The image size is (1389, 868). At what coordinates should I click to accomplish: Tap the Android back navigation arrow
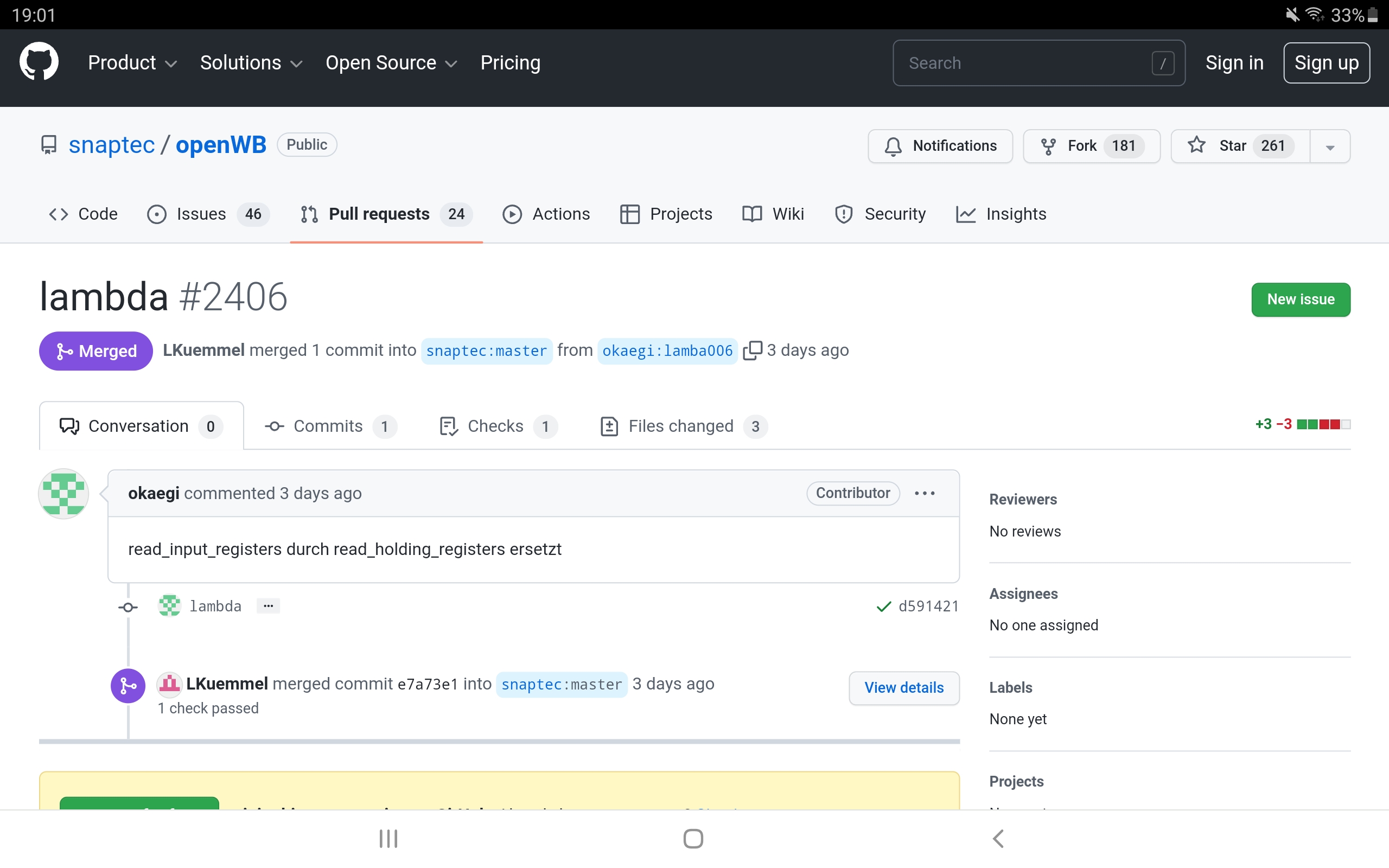[998, 838]
